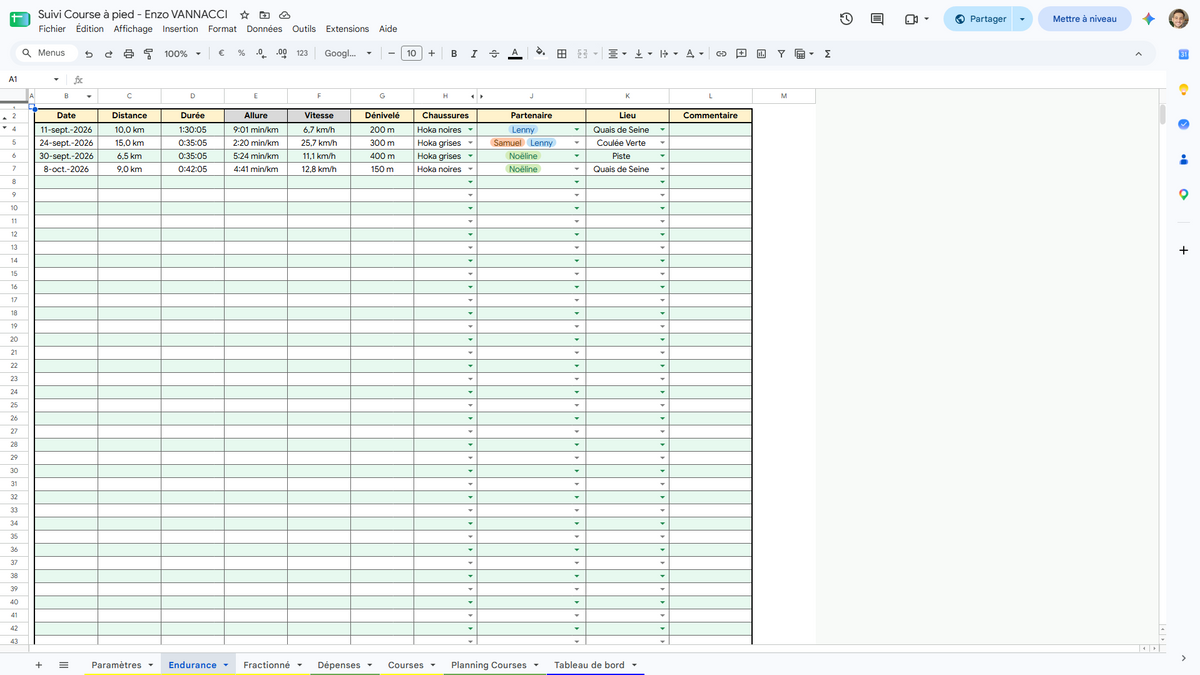Viewport: 1200px width, 675px height.
Task: Switch to the Fractionné sheet tab
Action: coord(266,665)
